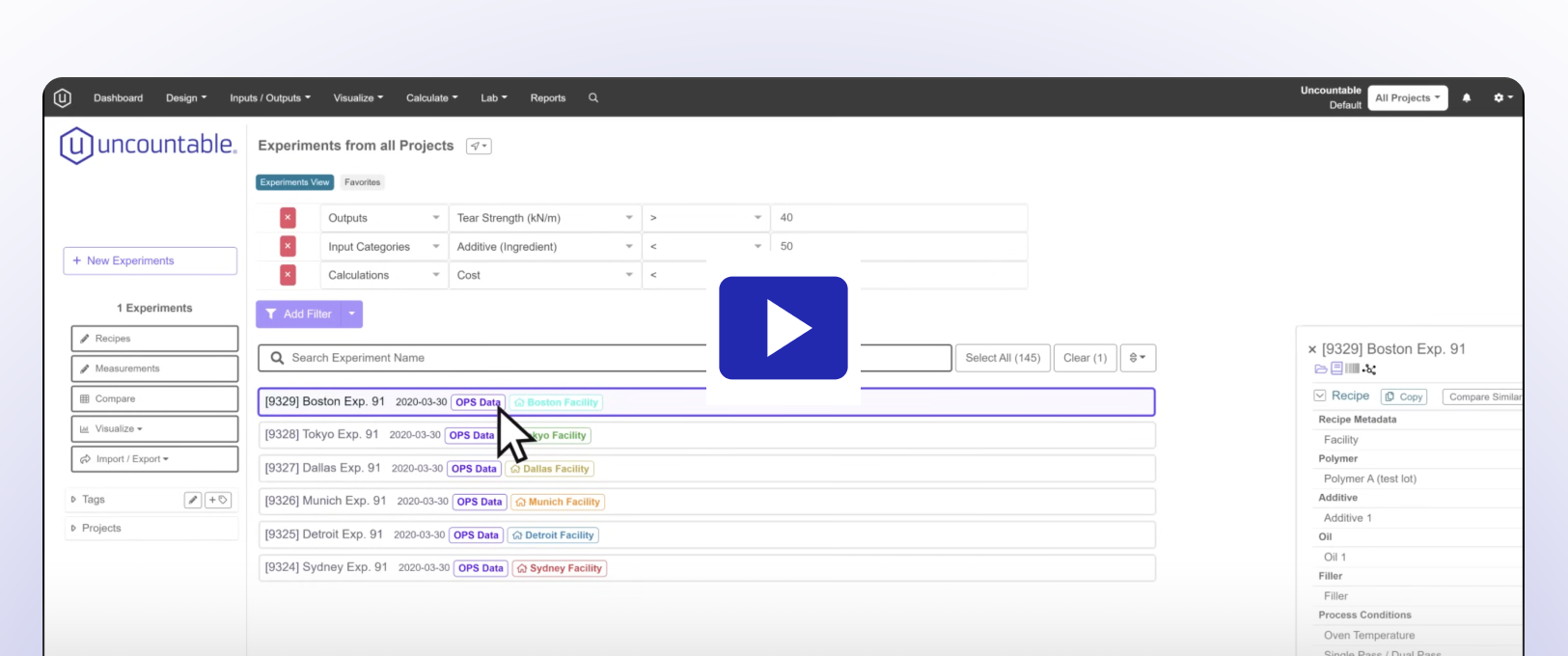
Task: Click the add tag plus icon
Action: pyautogui.click(x=219, y=500)
